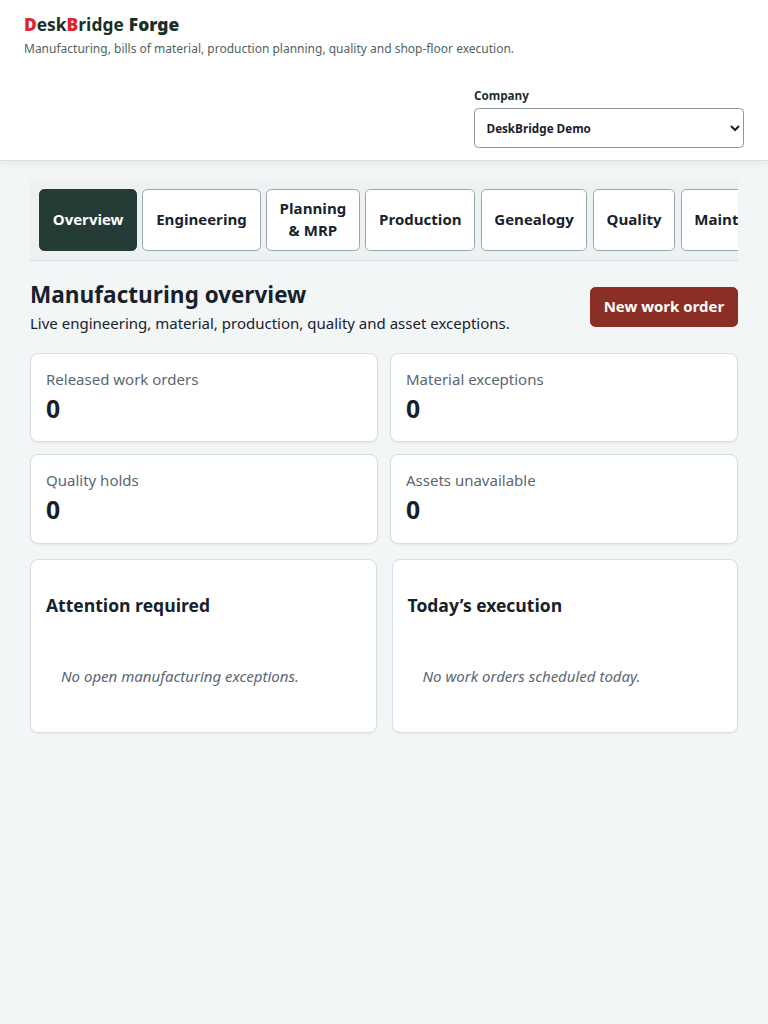This screenshot has width=768, height=1024.
Task: Show the partially hidden Maintenance tab
Action: pyautogui.click(x=710, y=220)
